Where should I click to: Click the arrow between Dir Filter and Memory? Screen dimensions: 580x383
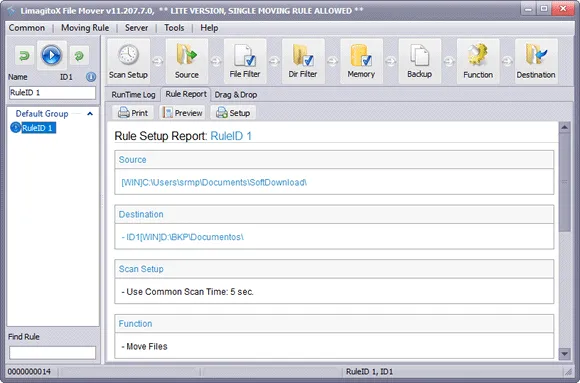tap(333, 61)
